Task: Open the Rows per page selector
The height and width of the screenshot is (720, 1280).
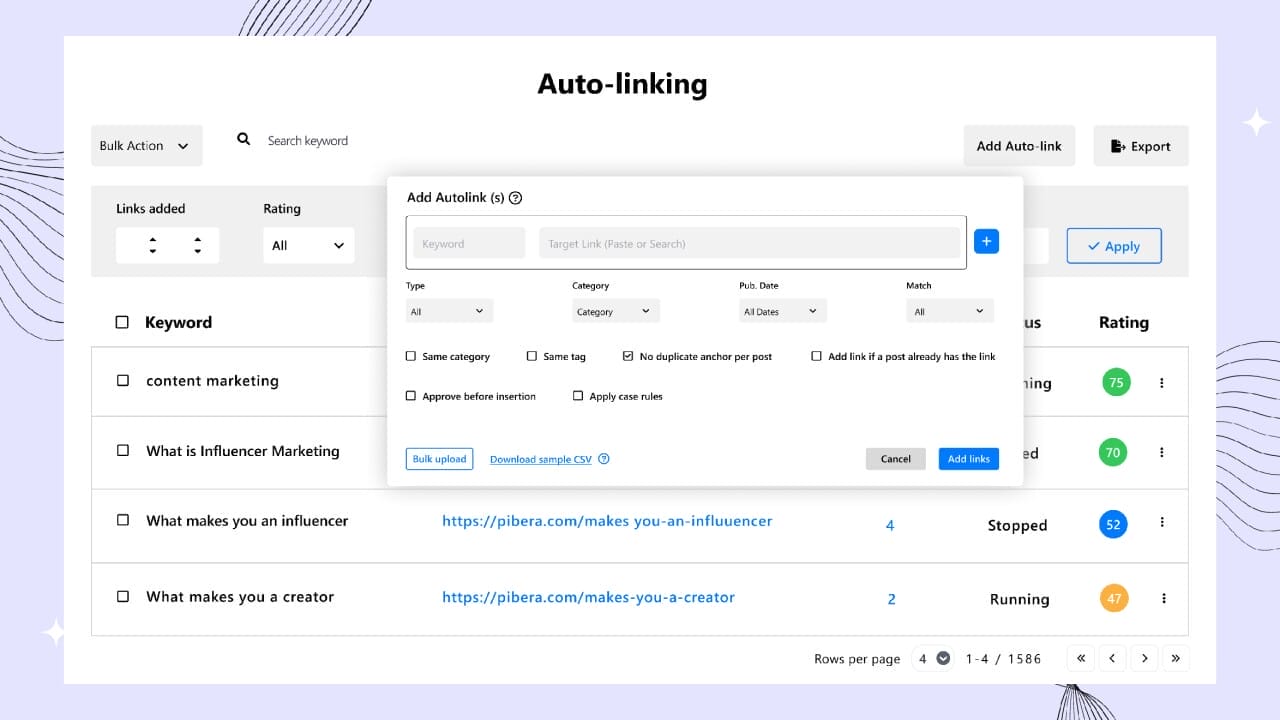Action: point(935,659)
